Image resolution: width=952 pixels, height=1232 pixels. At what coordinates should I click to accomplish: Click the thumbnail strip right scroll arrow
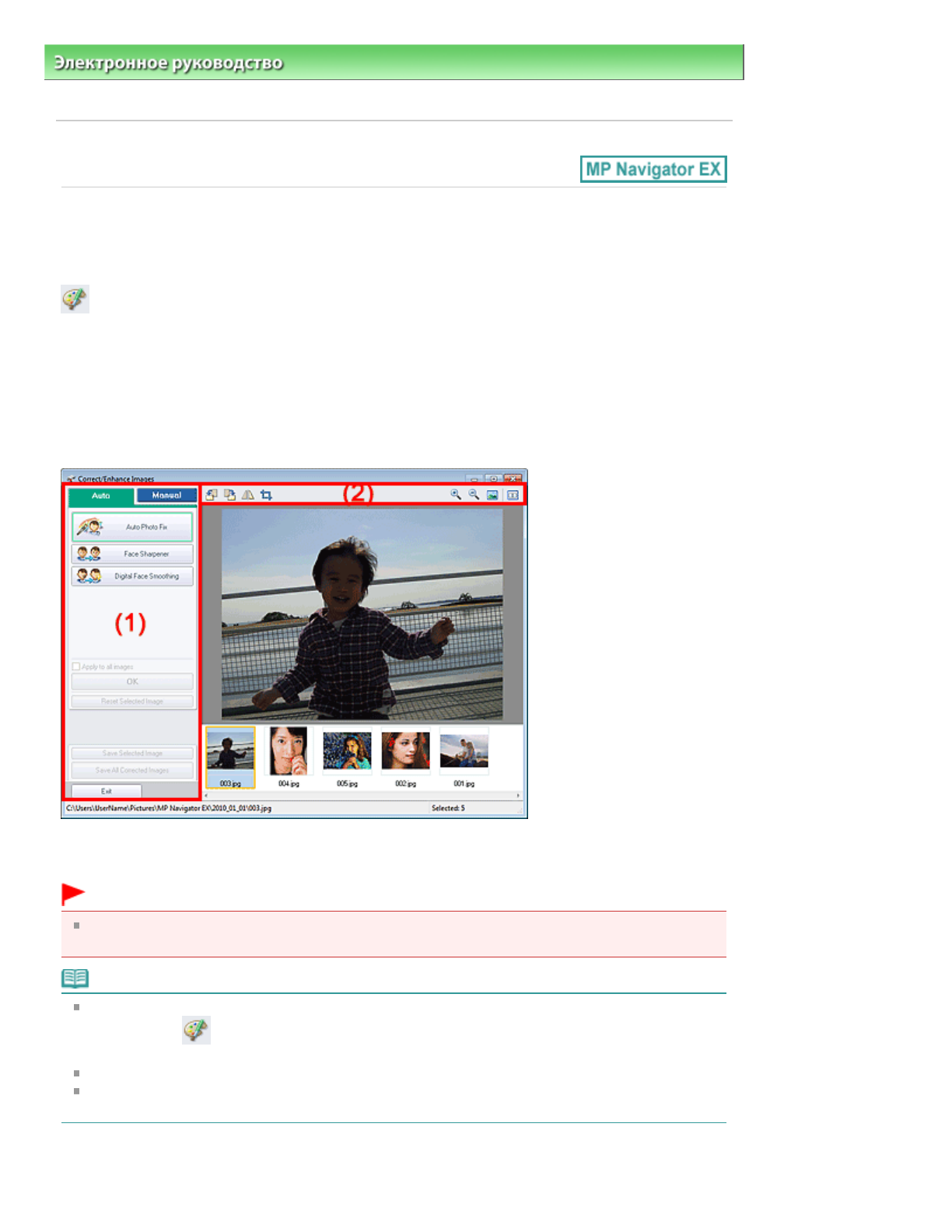[x=518, y=796]
